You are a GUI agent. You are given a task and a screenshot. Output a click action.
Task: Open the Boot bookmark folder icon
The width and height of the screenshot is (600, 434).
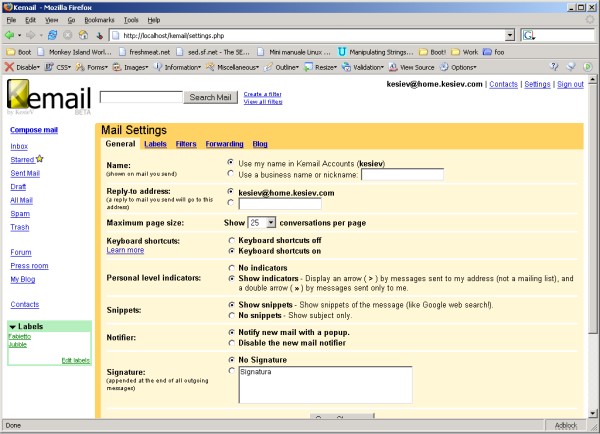pyautogui.click(x=11, y=52)
